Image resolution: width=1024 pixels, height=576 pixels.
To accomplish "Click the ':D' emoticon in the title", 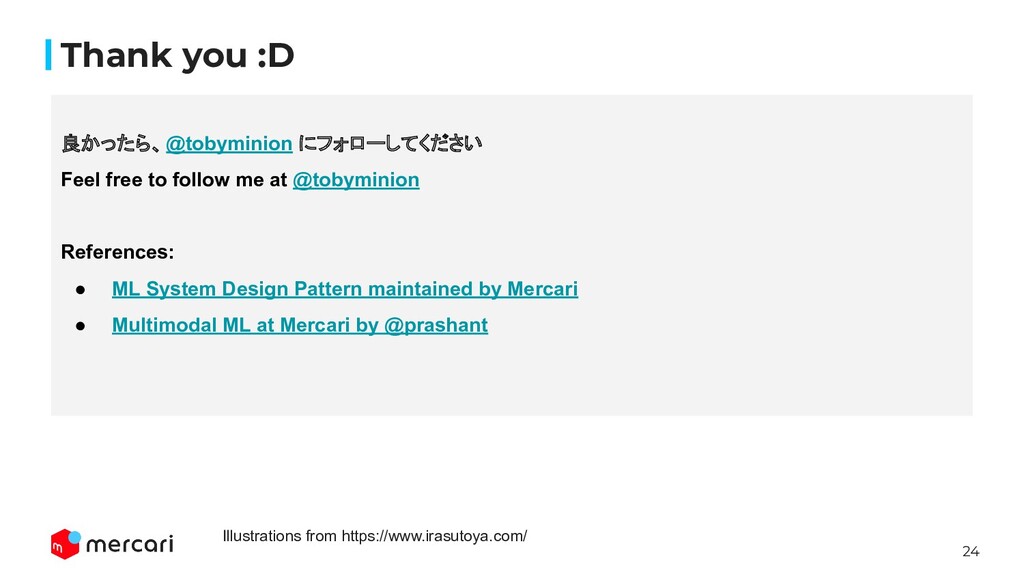I will [276, 55].
